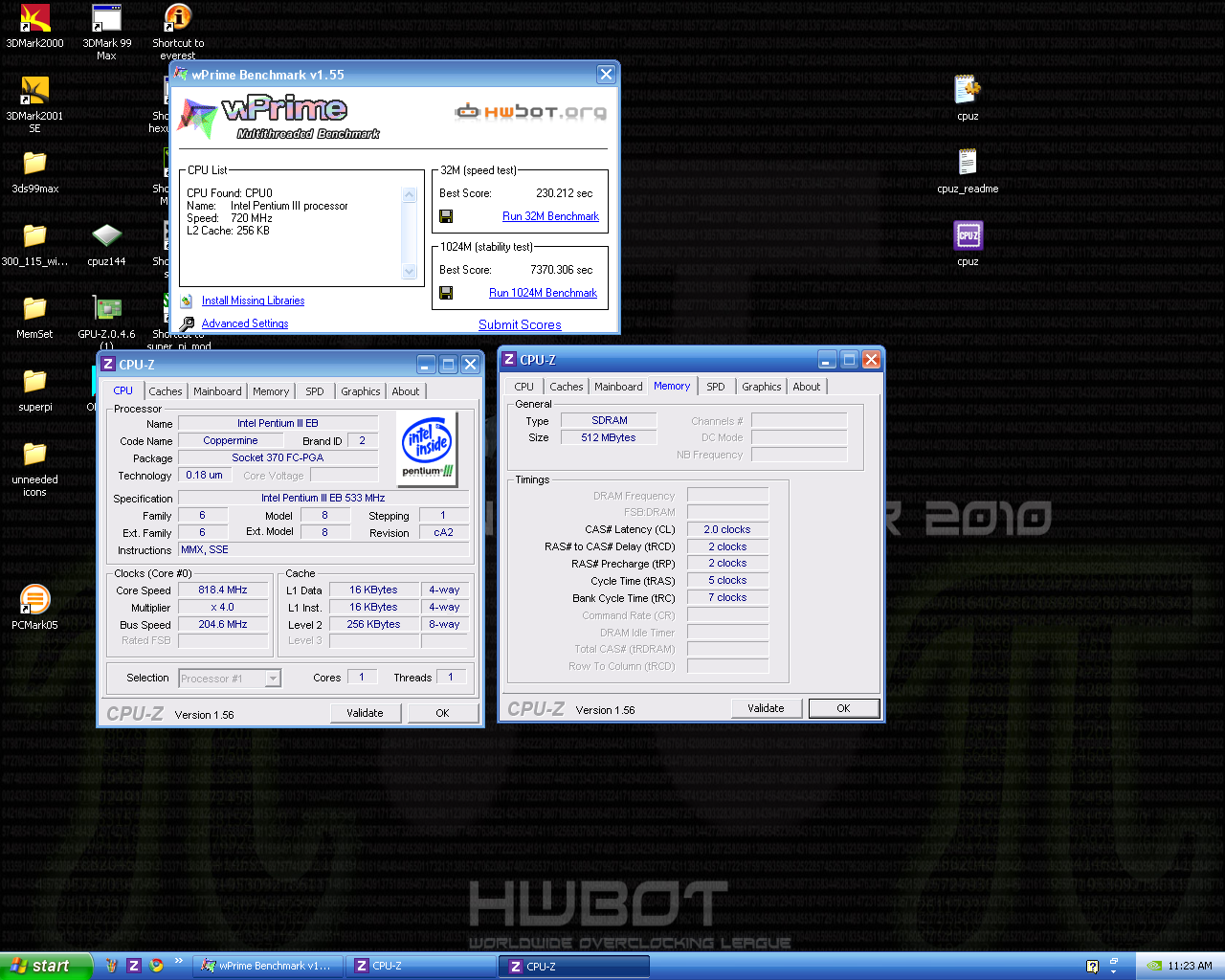This screenshot has height=980, width=1225.
Task: Click the Install Missing Libraries icon
Action: click(x=187, y=301)
